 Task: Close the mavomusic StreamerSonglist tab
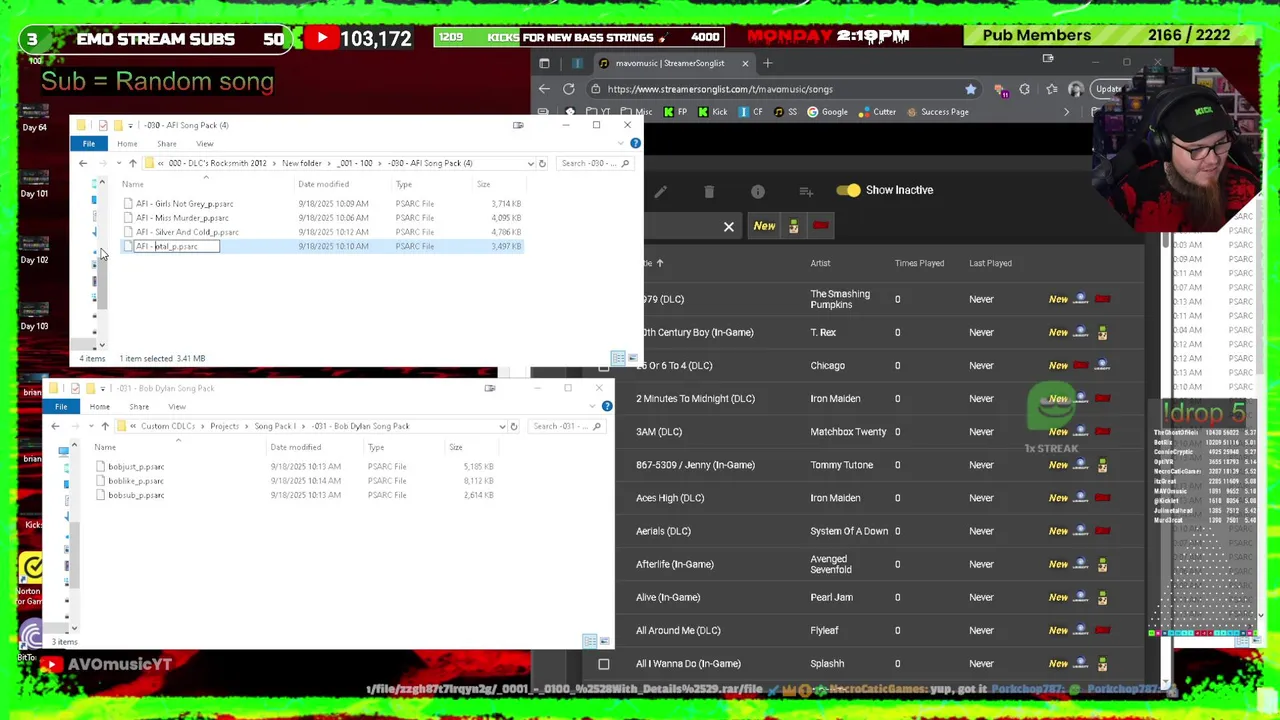[745, 63]
